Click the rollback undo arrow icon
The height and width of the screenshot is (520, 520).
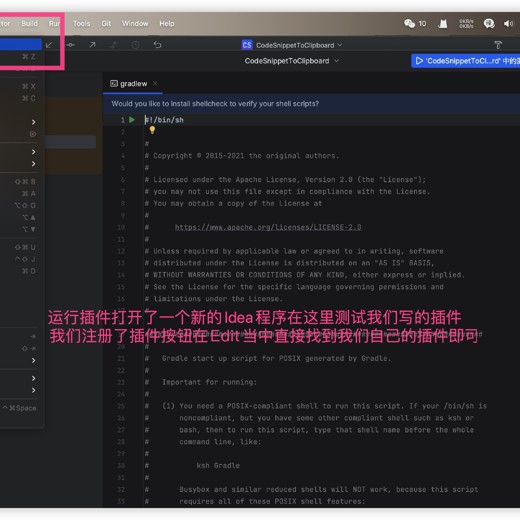157,45
